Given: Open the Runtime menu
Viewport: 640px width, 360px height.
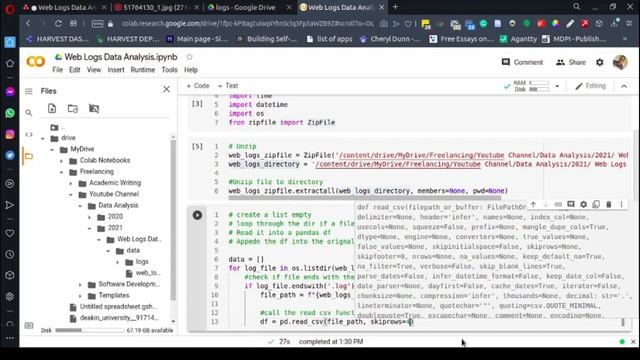Looking at the screenshot, I should point(143,70).
